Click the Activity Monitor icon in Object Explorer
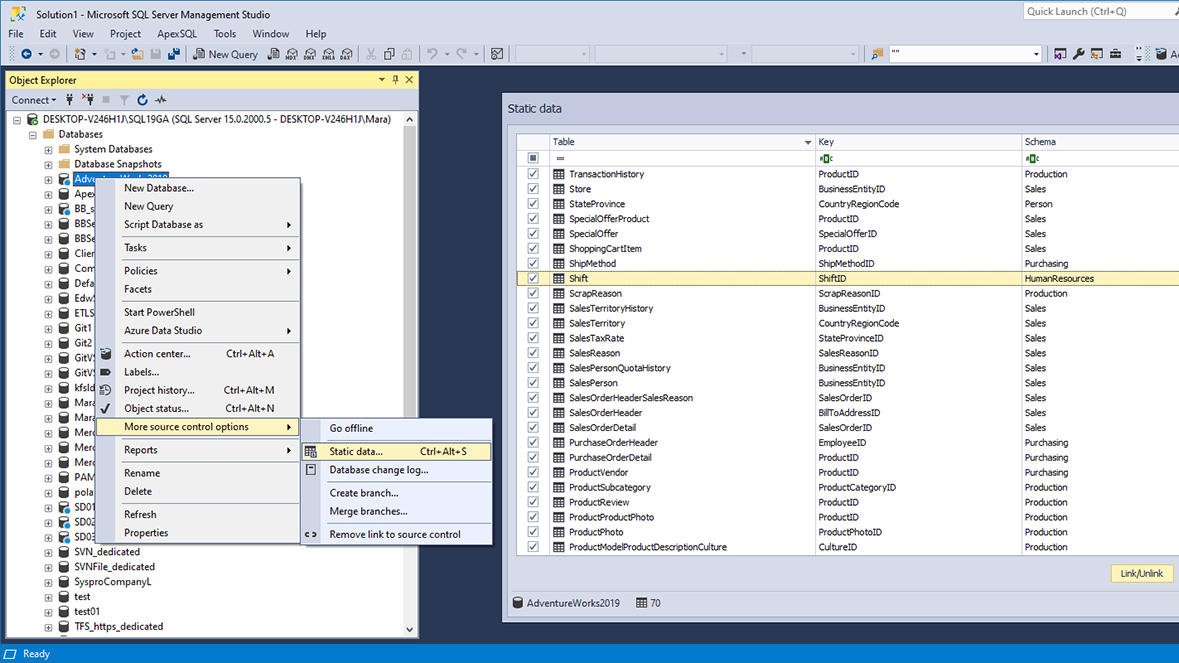The image size is (1179, 663). pos(161,99)
